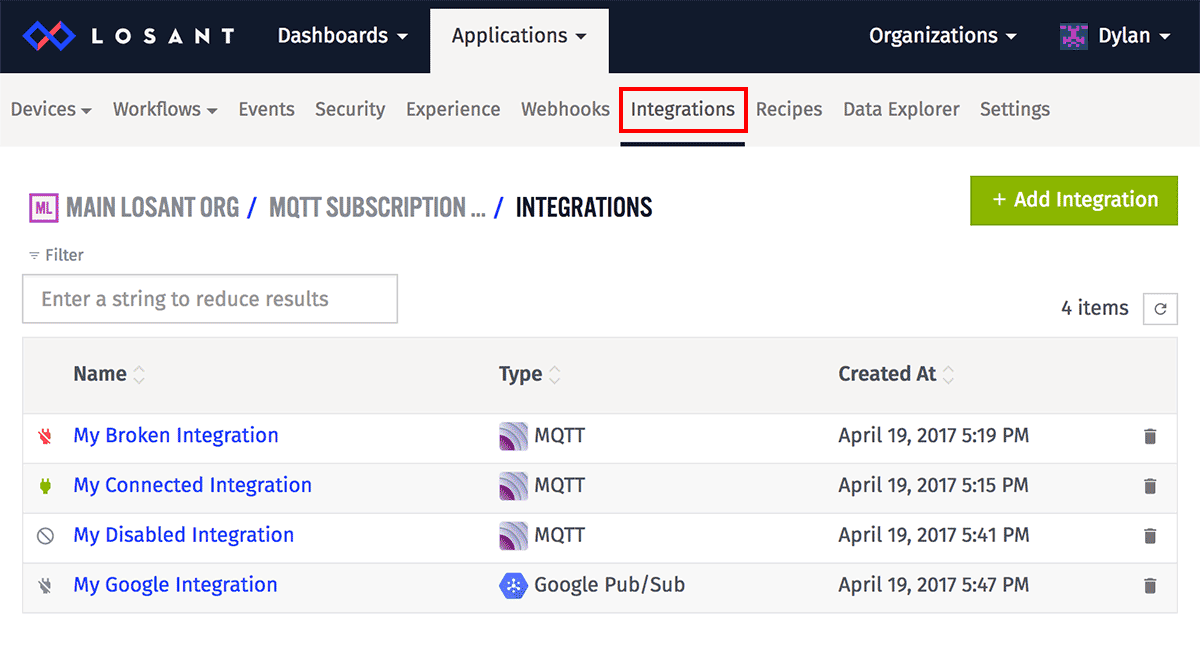Switch to the Webhooks tab
Screen dimensions: 1200x659
point(565,109)
